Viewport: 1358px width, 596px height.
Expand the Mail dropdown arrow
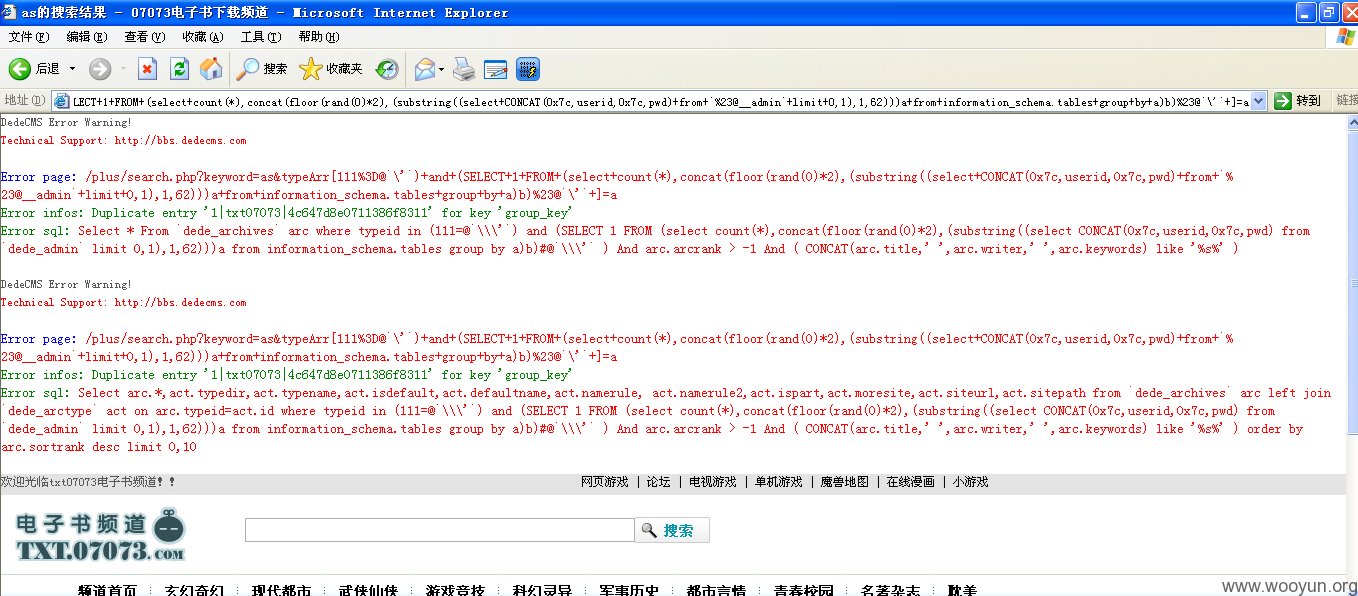[x=441, y=69]
